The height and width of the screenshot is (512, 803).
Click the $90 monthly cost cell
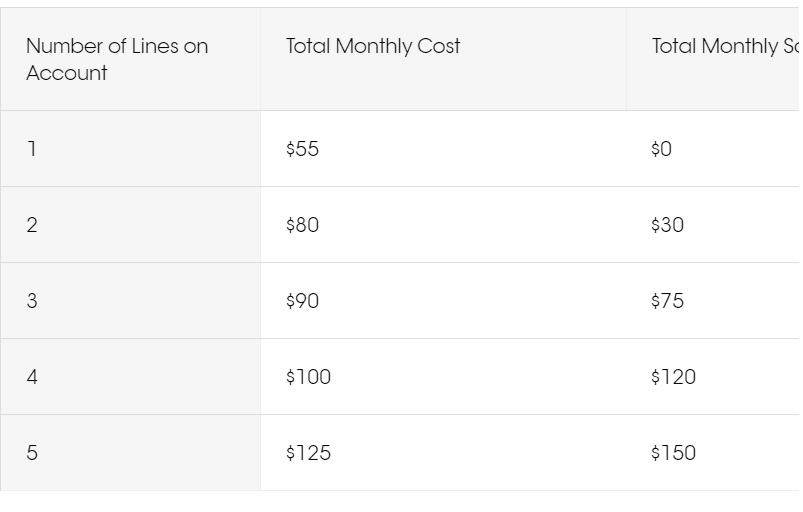click(443, 301)
